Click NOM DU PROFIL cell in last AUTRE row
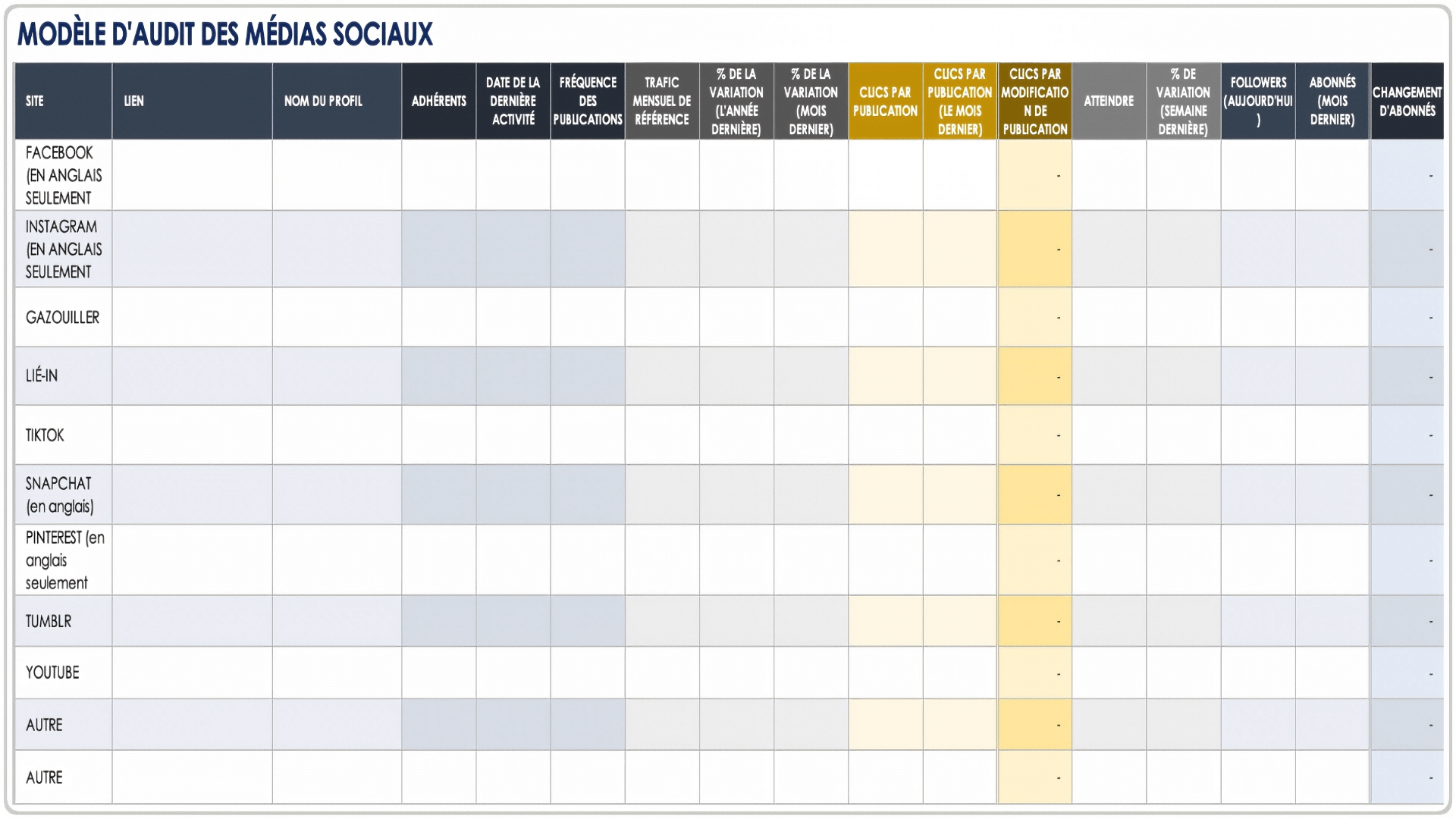Screen dimensions: 1456x819 pyautogui.click(x=337, y=777)
